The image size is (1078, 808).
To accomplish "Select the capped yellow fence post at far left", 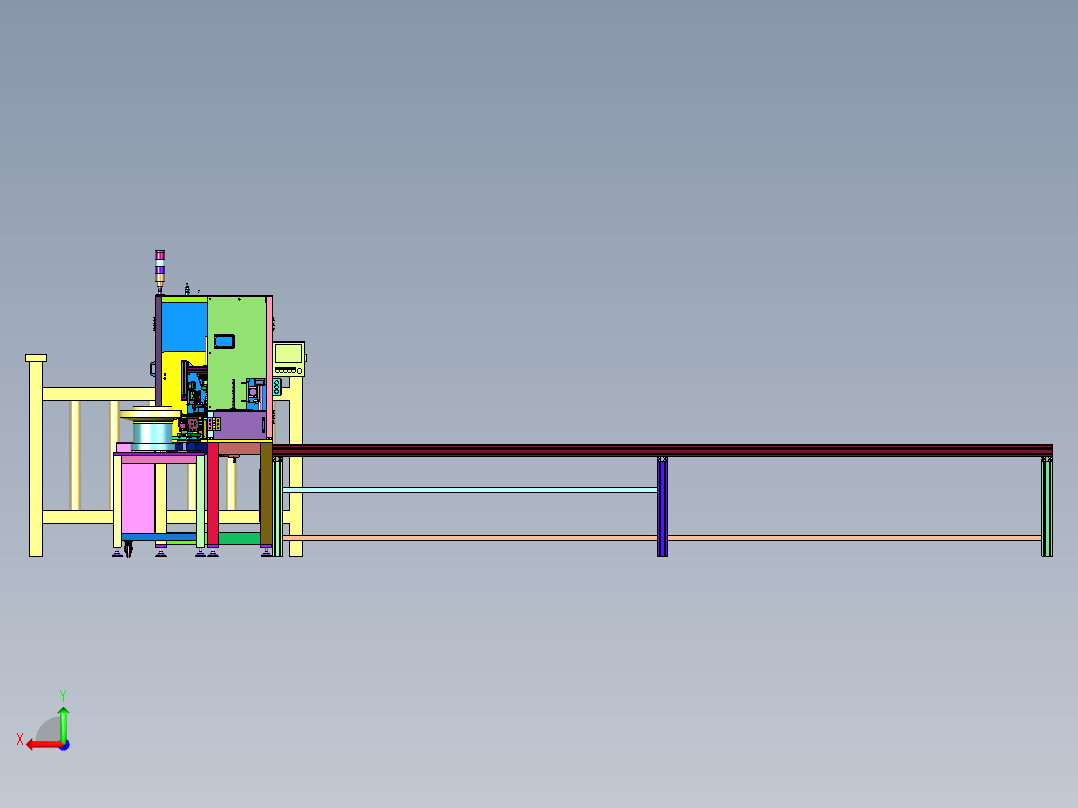I will click(36, 455).
